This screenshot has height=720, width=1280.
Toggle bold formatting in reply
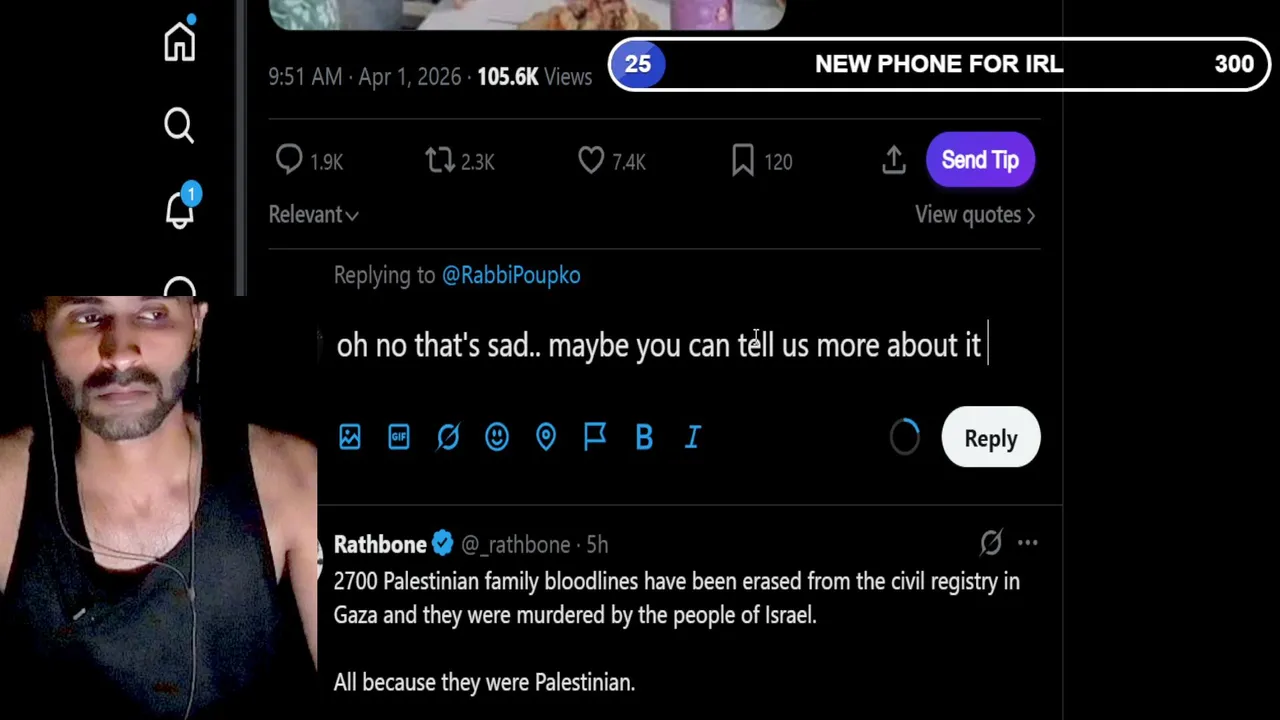click(x=644, y=437)
